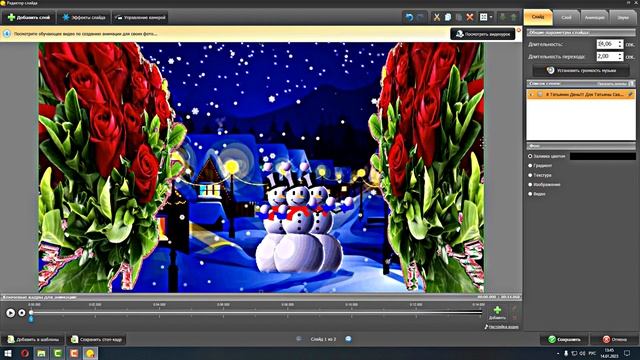Select Заливка цветом background option

click(547, 156)
